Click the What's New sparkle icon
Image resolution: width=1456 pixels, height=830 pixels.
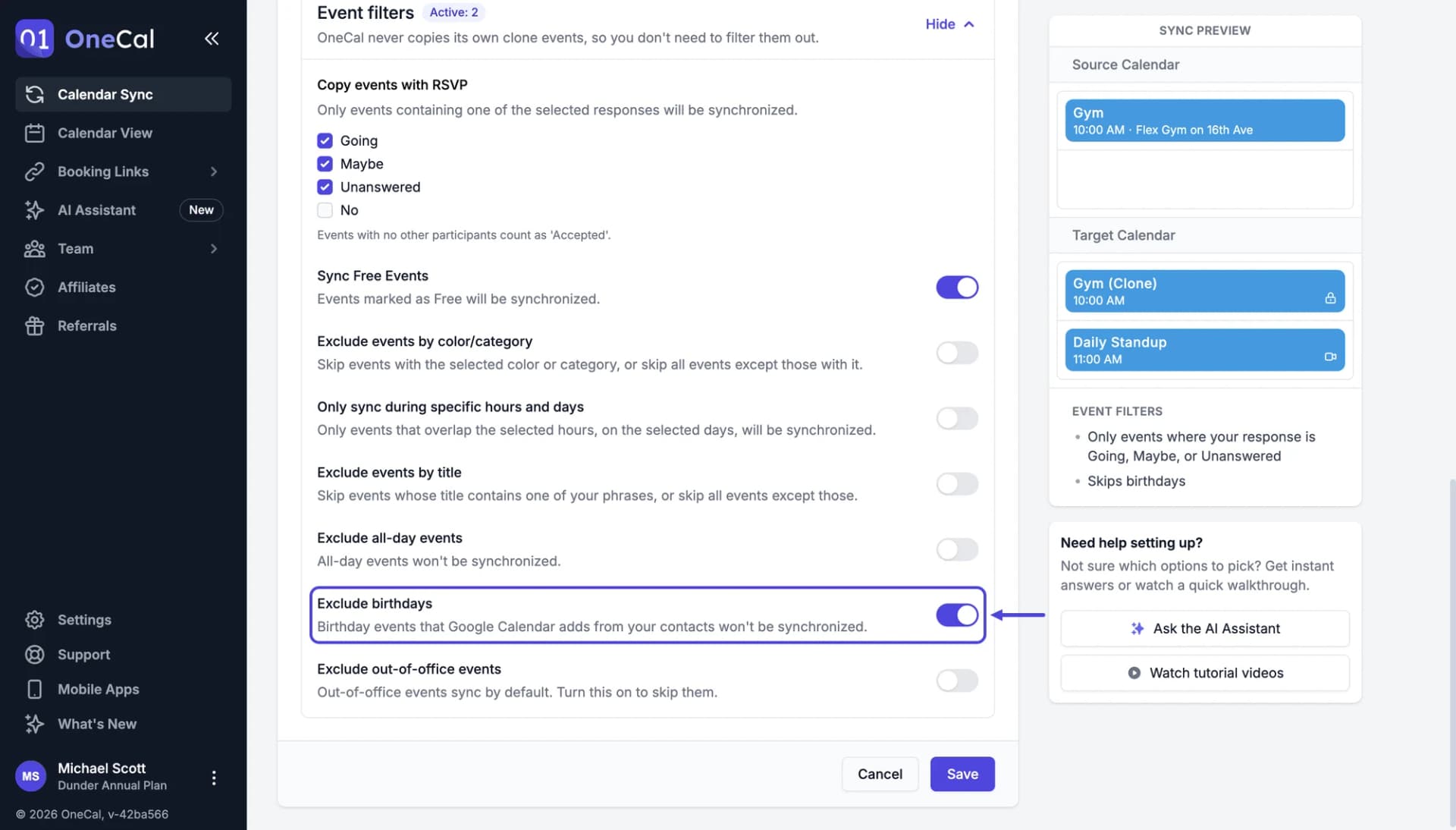(x=34, y=724)
